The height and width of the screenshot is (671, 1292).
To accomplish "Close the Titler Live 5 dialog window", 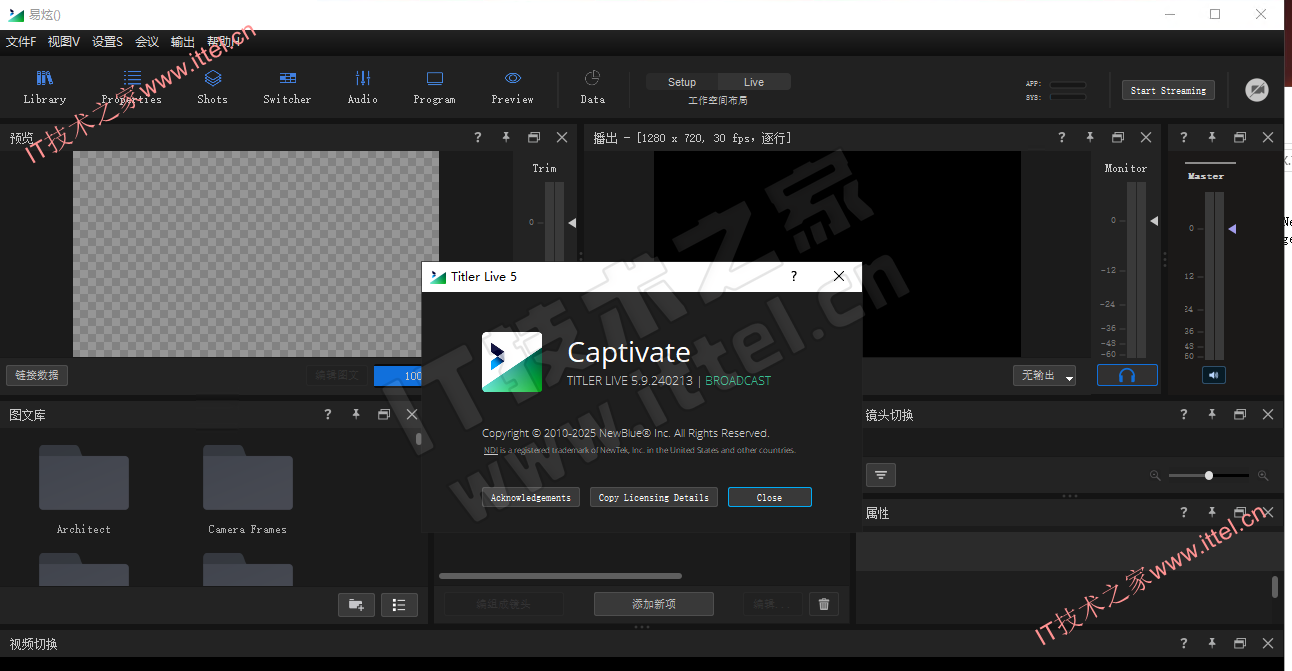I will click(x=839, y=276).
